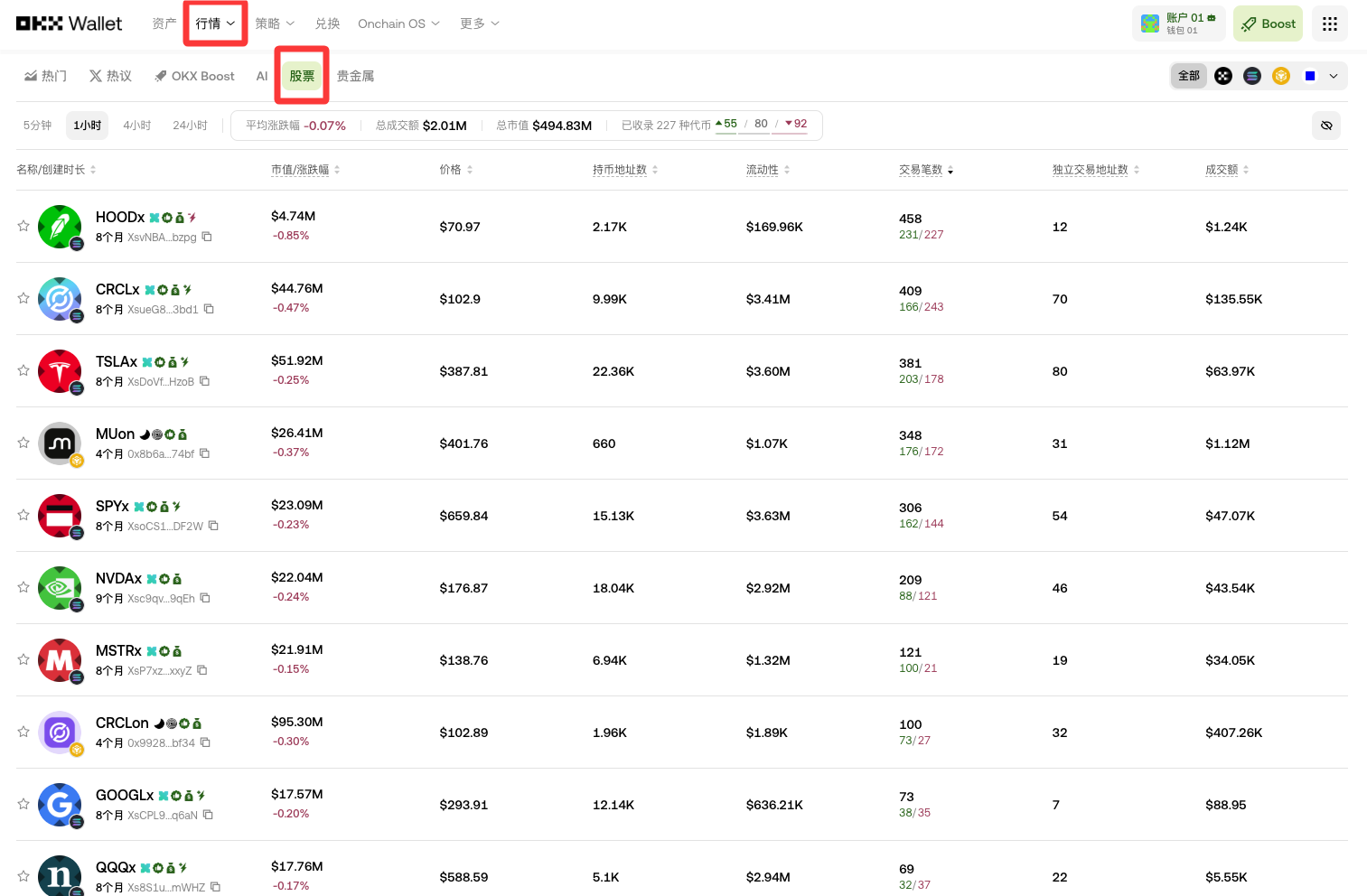Toggle the hide small assets eye icon

point(1326,126)
